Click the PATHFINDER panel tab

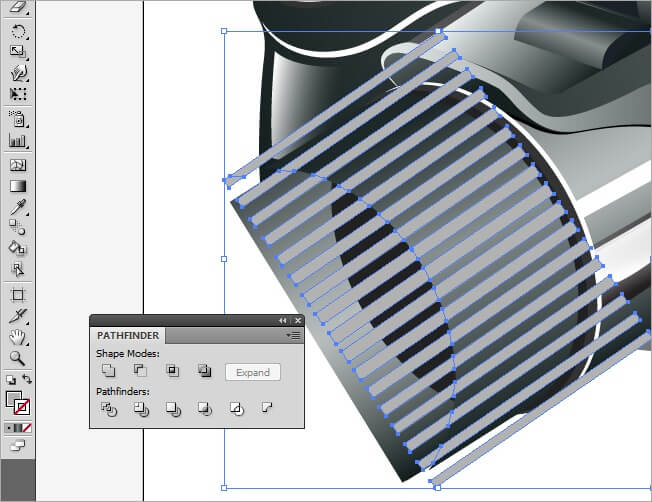coord(127,336)
